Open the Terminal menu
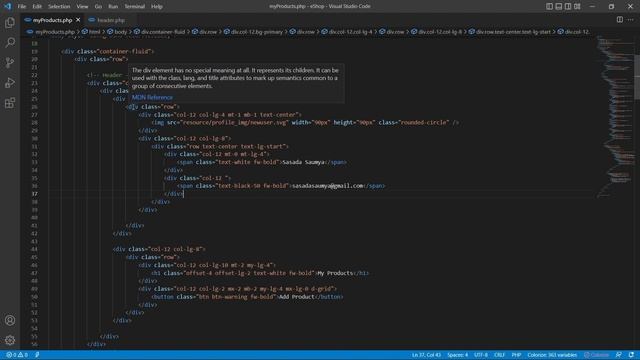640x360 pixels. click(x=135, y=6)
